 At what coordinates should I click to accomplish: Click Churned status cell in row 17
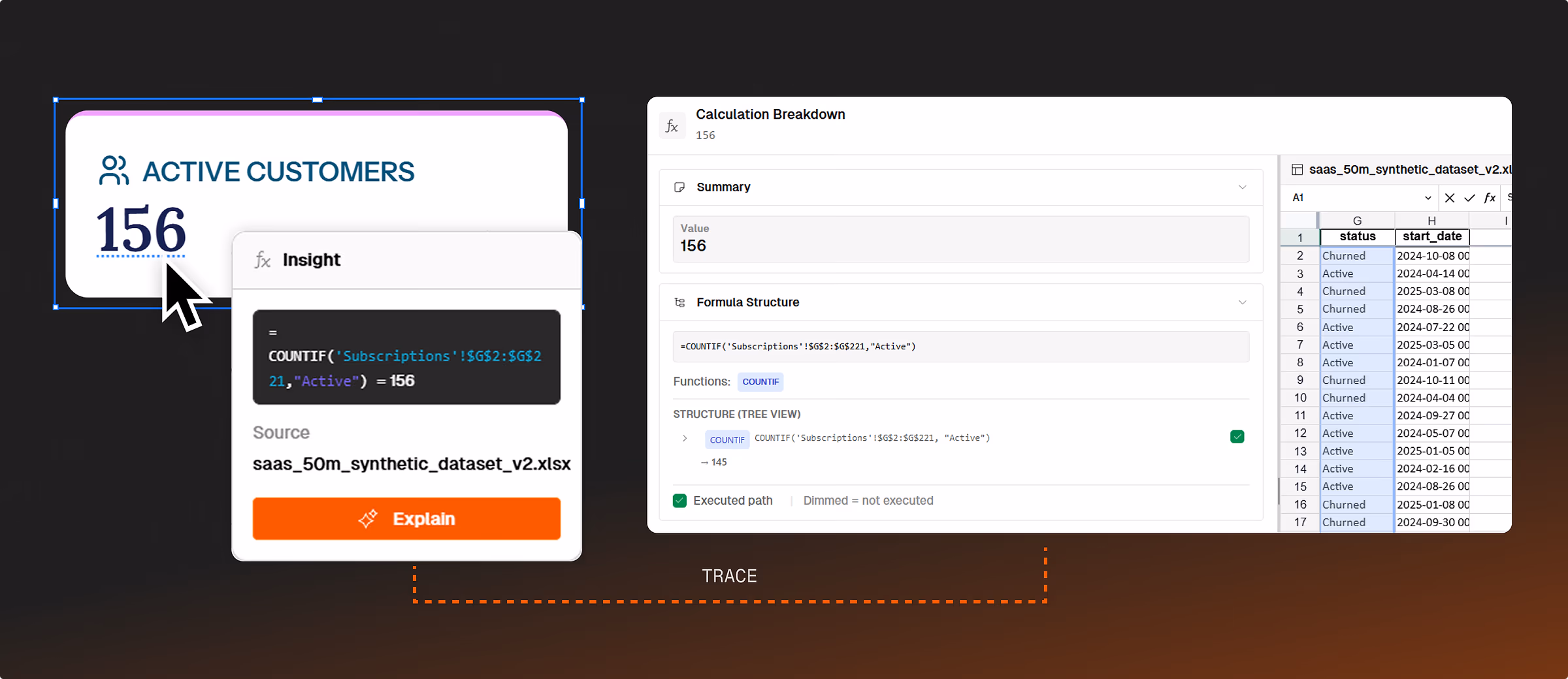point(1357,522)
